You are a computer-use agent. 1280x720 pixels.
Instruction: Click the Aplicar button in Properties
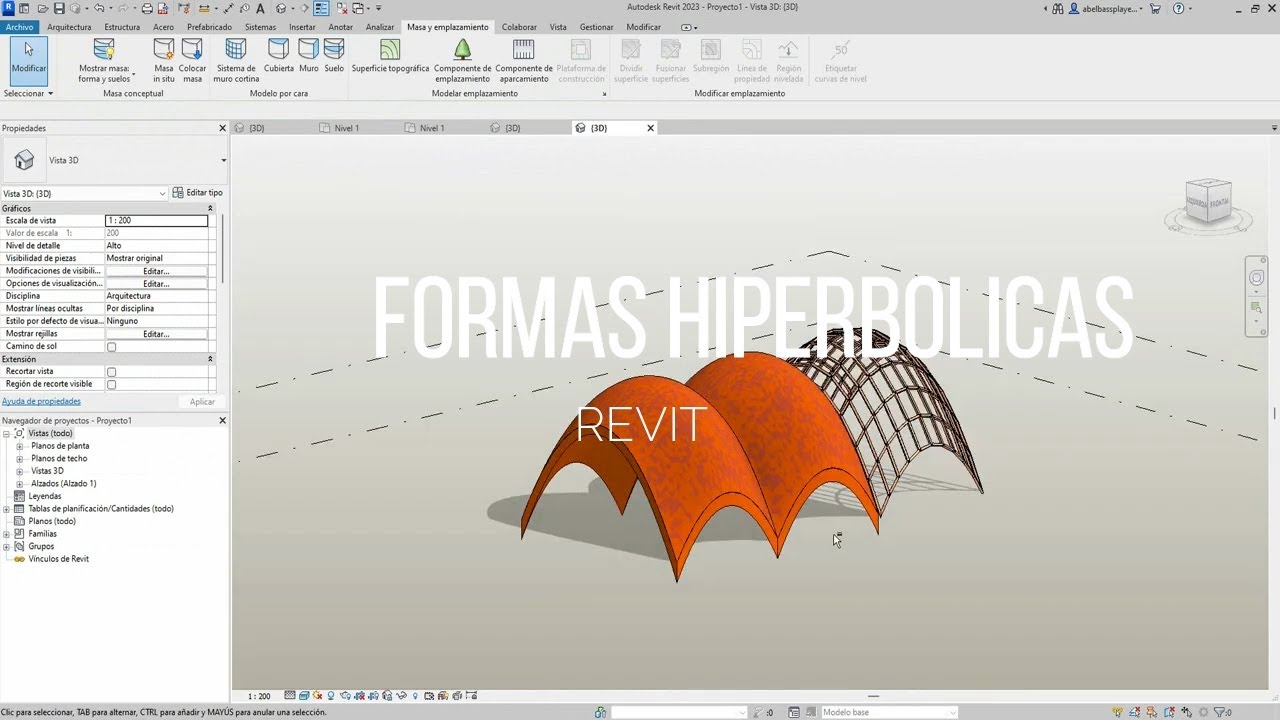click(202, 401)
